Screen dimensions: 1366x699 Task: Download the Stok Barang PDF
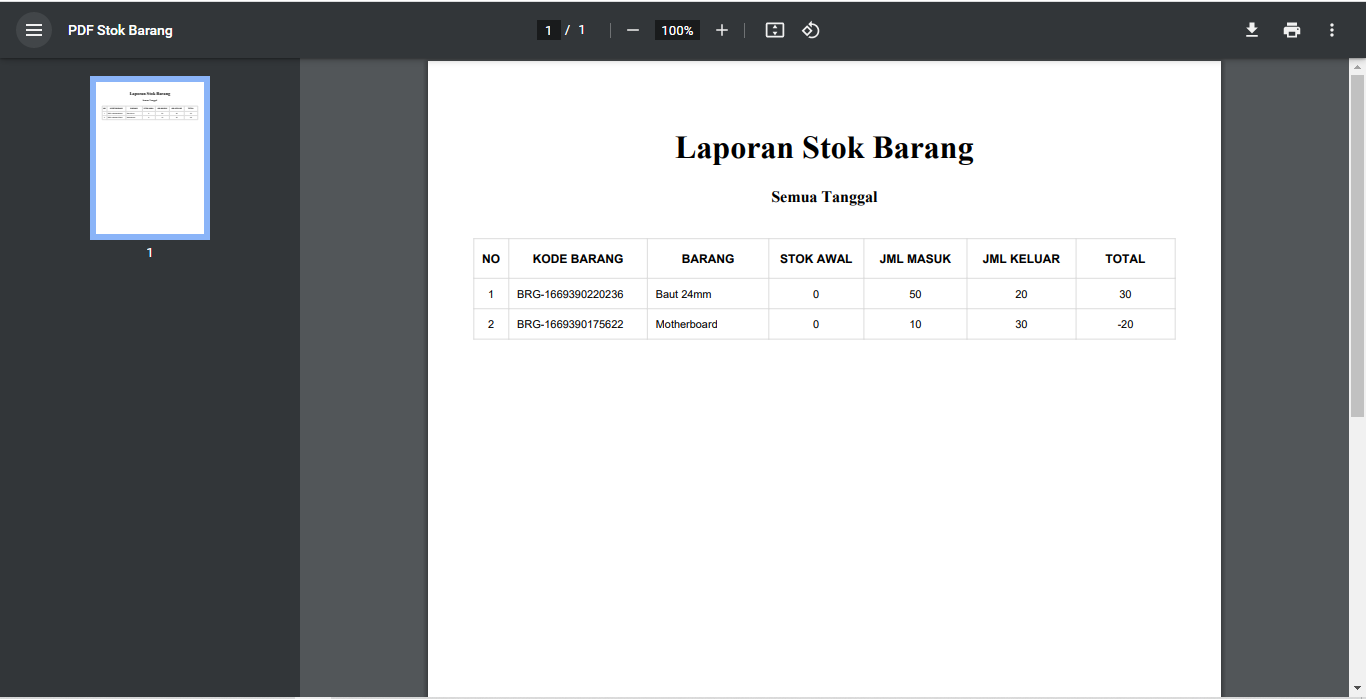coord(1251,30)
